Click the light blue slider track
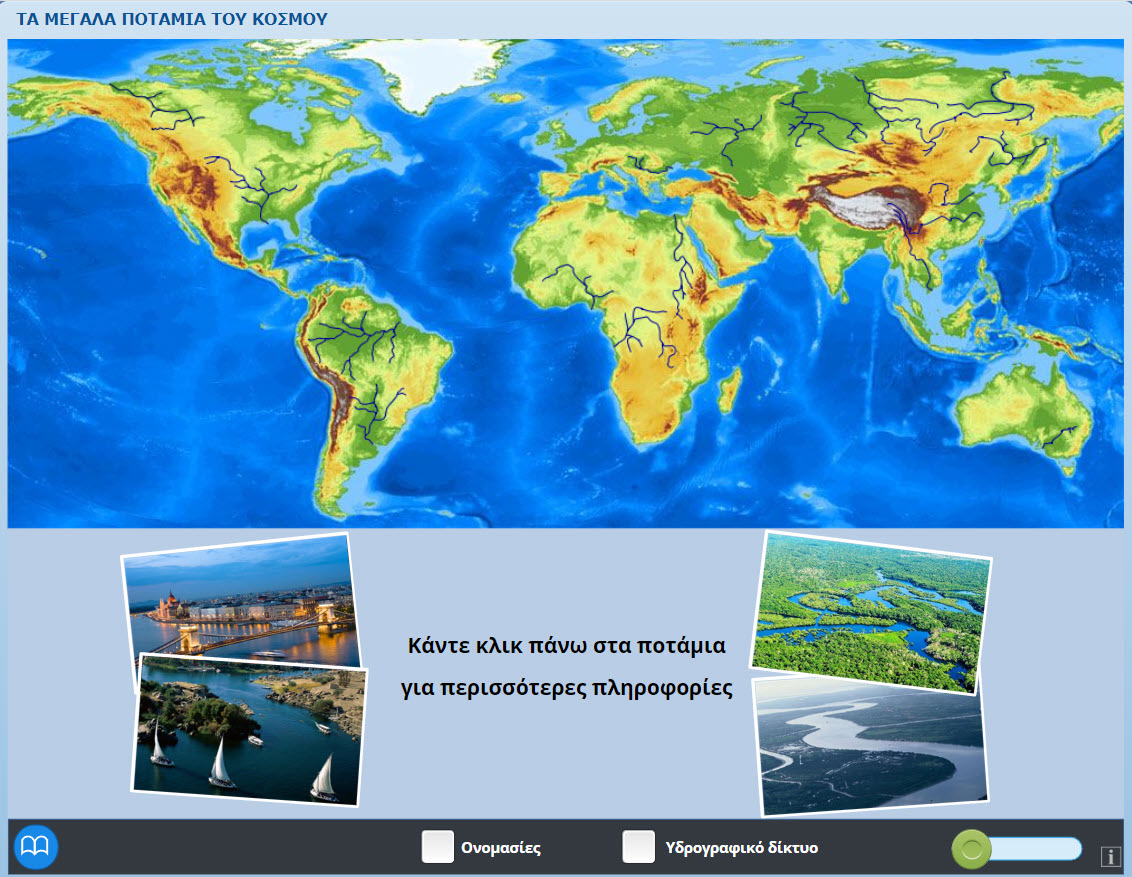1132x877 pixels. [x=1034, y=850]
